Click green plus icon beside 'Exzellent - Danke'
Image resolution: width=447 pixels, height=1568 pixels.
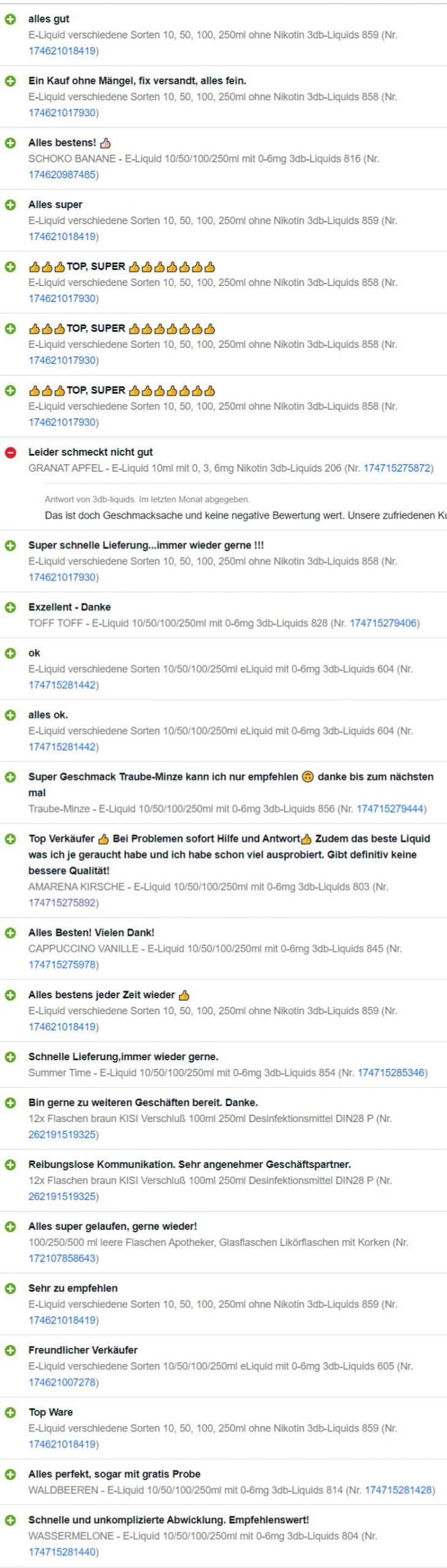[x=10, y=608]
